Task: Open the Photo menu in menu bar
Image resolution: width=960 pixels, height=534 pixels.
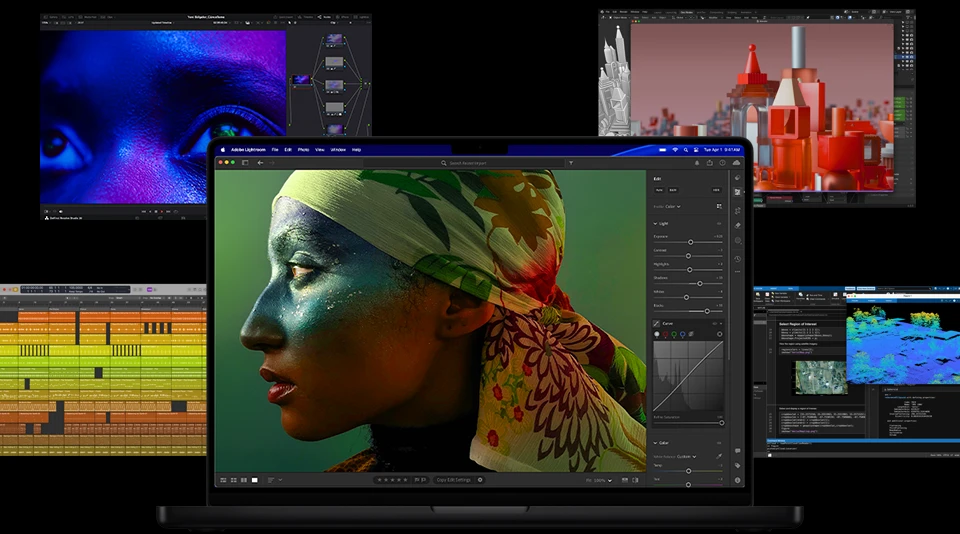Action: click(x=303, y=149)
